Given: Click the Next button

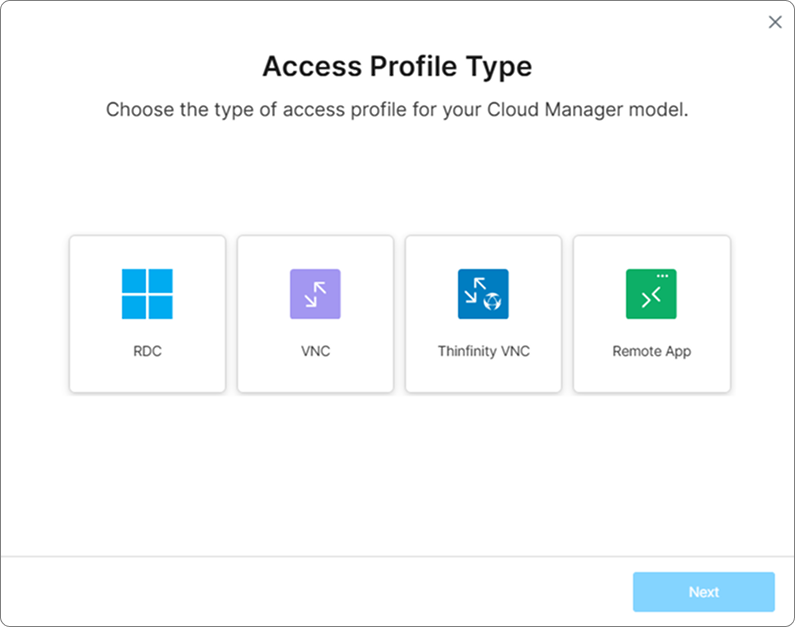Looking at the screenshot, I should click(704, 592).
